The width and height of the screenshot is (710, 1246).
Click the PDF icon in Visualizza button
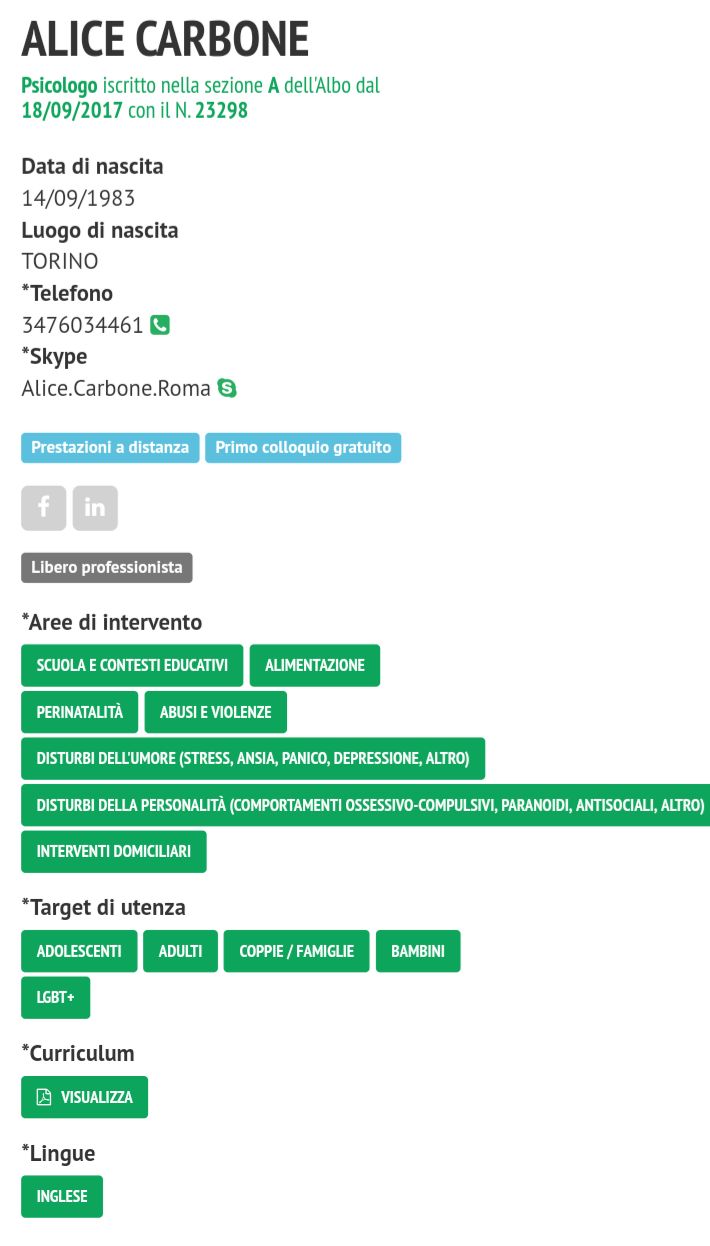click(x=44, y=1097)
